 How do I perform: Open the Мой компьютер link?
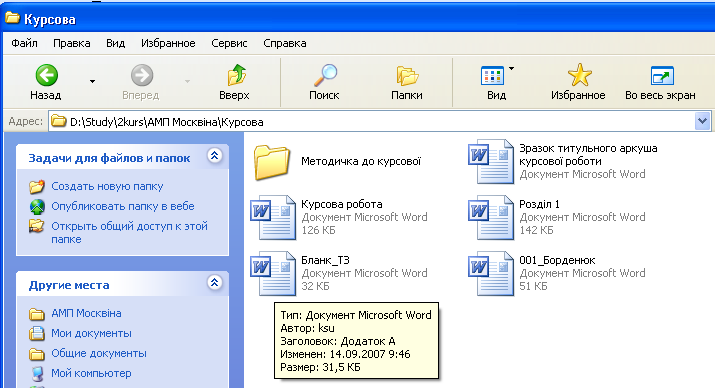91,373
